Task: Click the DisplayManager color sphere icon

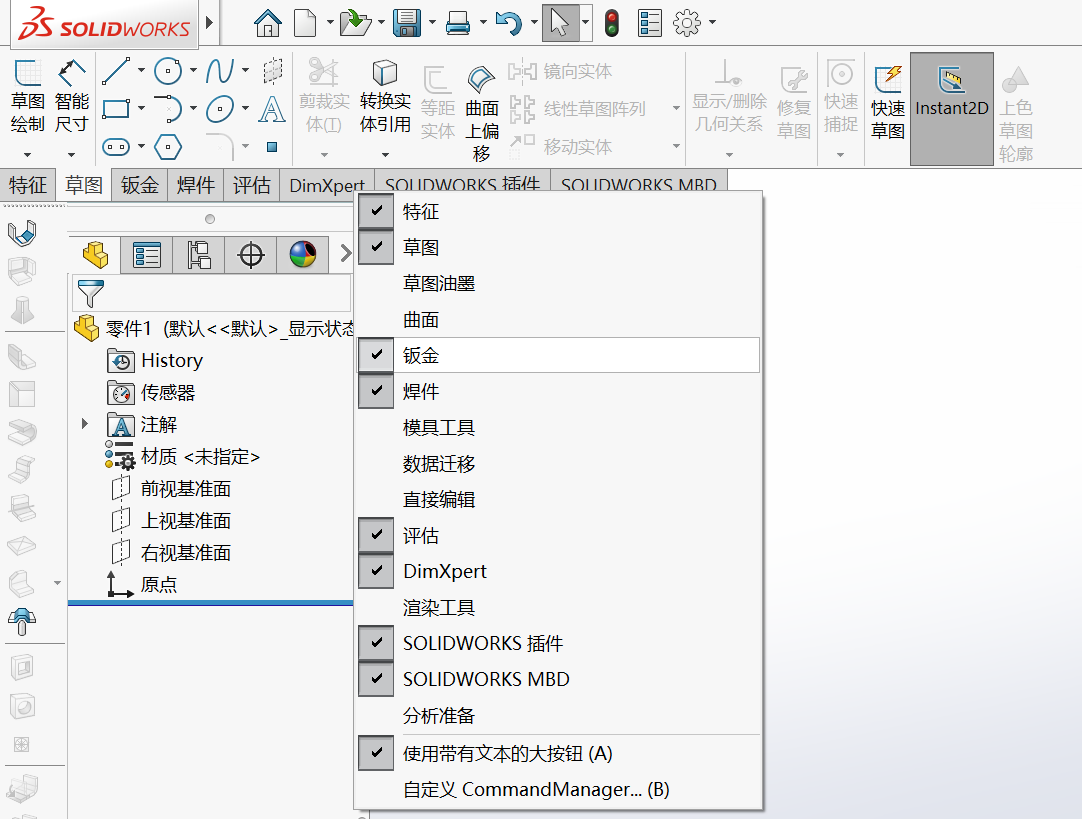Action: click(303, 255)
